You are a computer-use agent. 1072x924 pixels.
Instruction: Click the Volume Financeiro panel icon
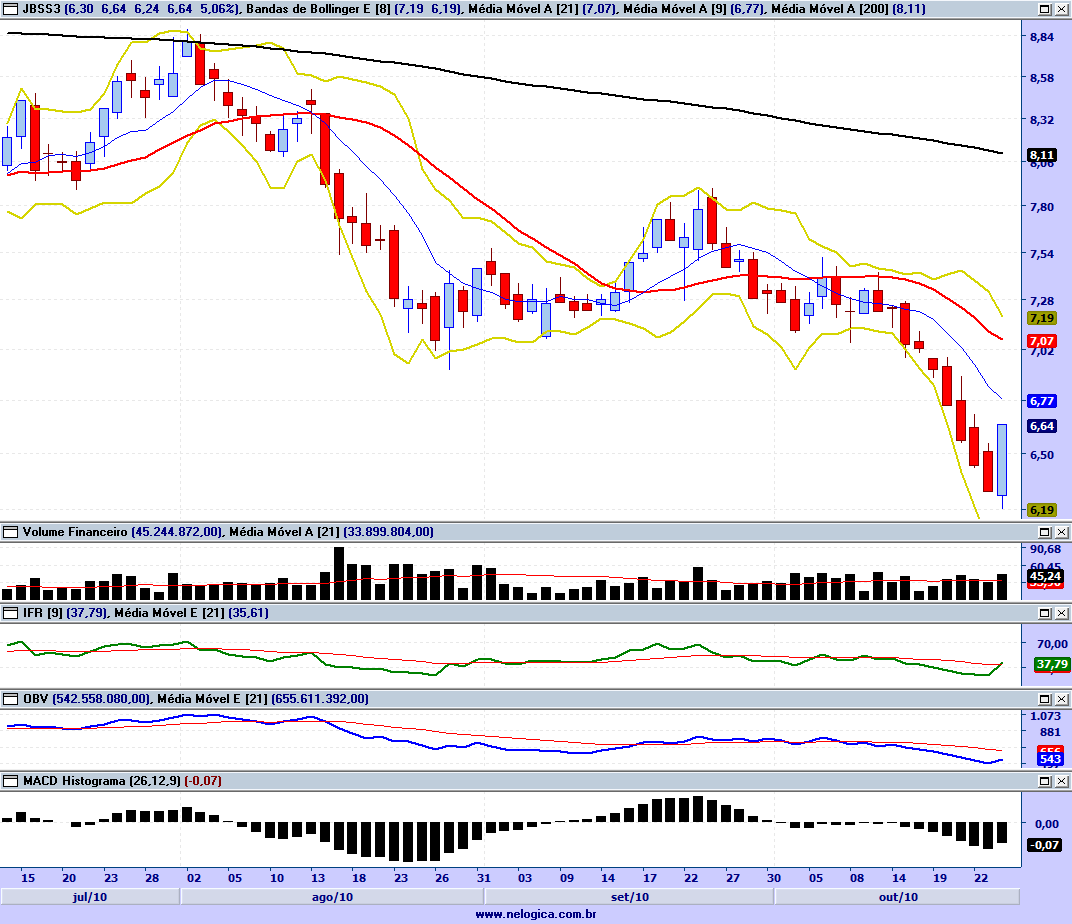click(x=10, y=532)
